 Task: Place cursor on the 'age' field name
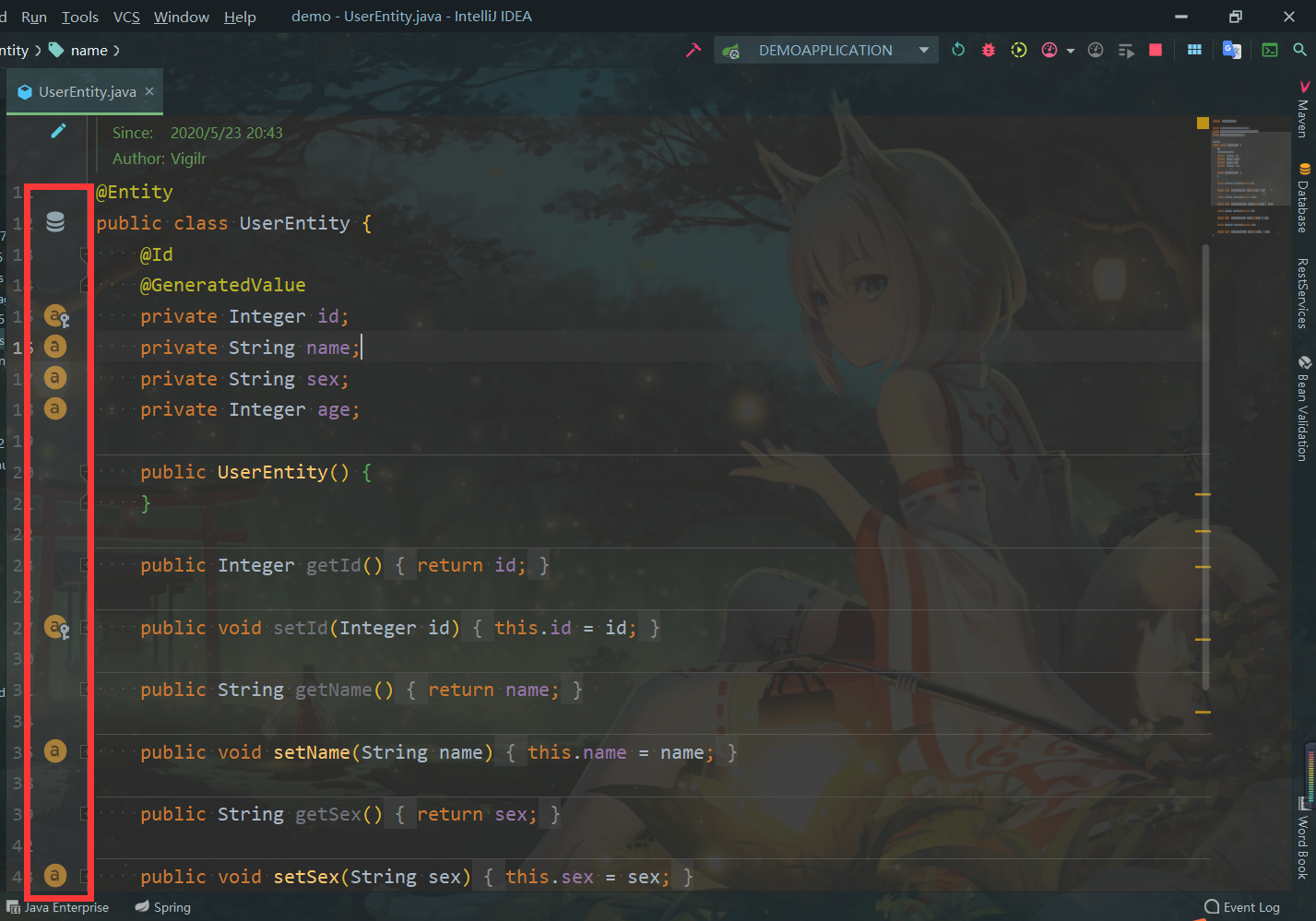click(x=334, y=409)
